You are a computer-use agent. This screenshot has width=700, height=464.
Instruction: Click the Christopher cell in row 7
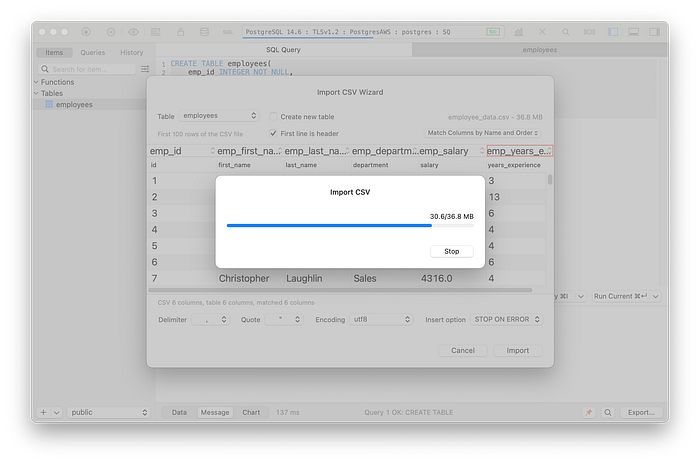pos(244,278)
